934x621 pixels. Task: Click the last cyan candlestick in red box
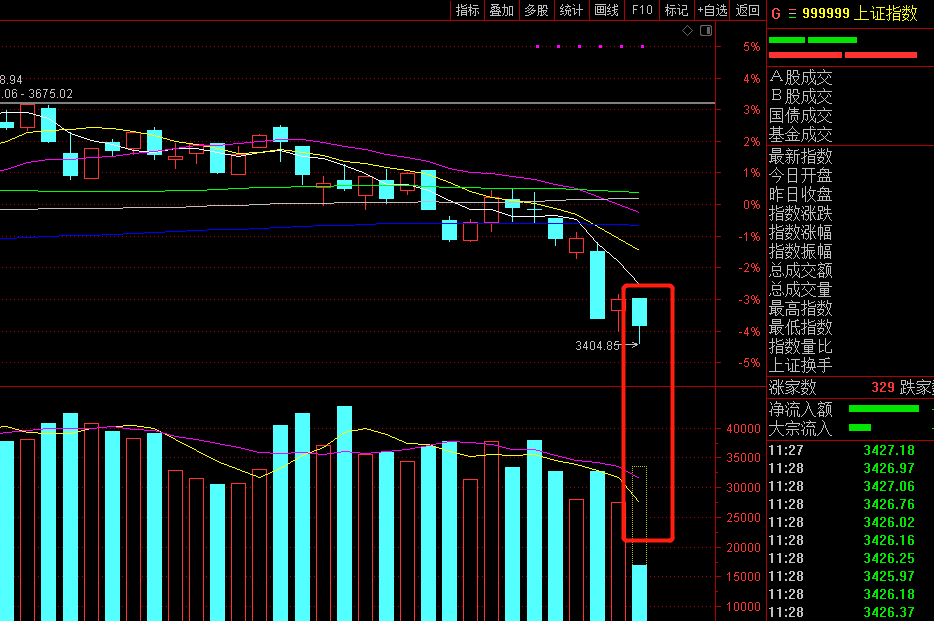tap(639, 312)
